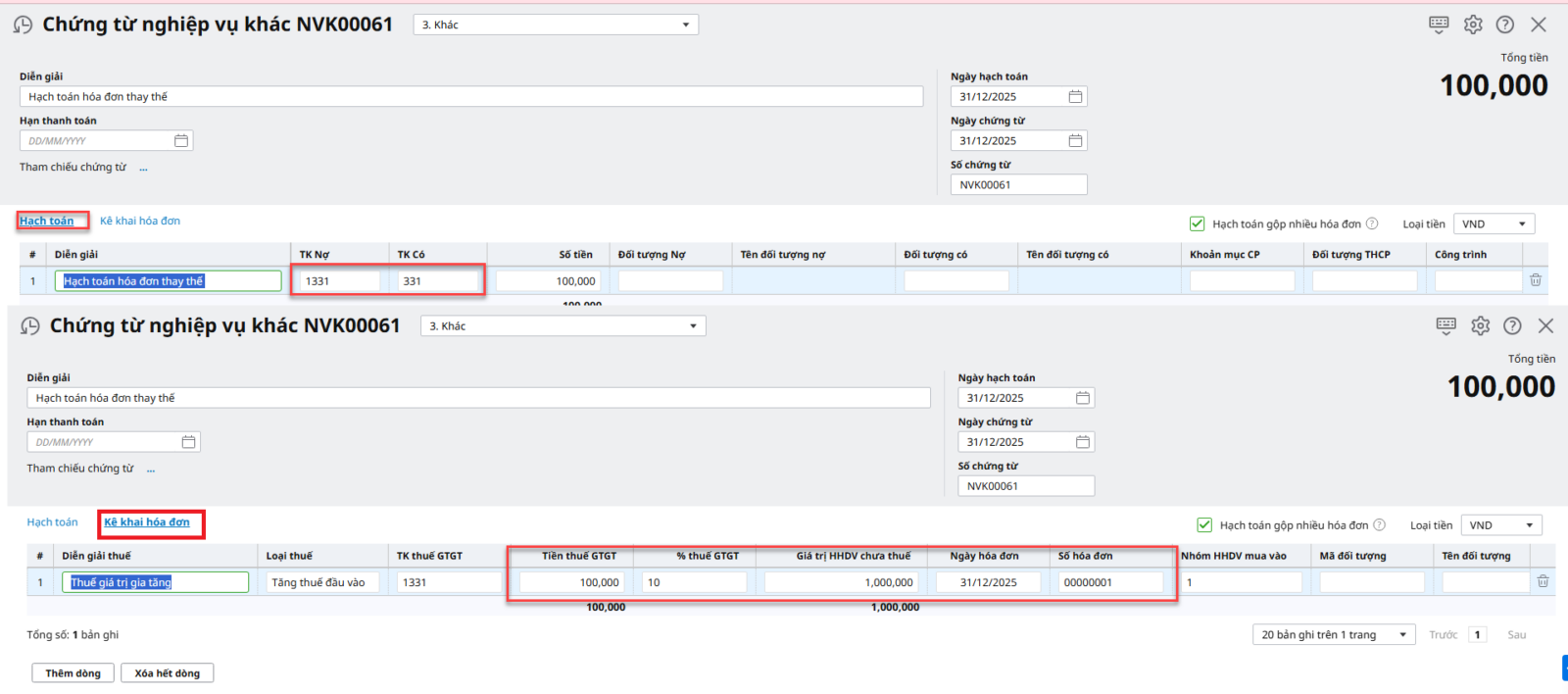The width and height of the screenshot is (1568, 694).
Task: Select the red-boxed 'Hạch toán' tab
Action: pyautogui.click(x=47, y=222)
